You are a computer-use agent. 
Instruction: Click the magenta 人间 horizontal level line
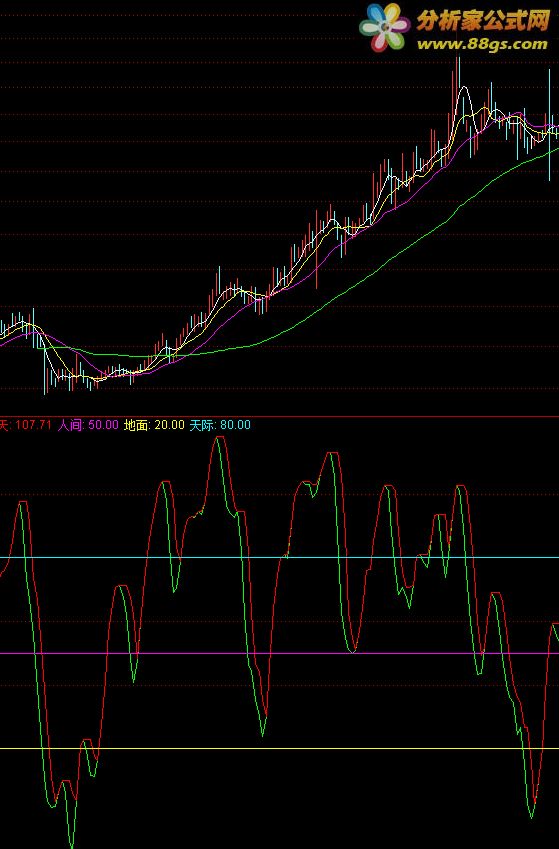point(280,653)
